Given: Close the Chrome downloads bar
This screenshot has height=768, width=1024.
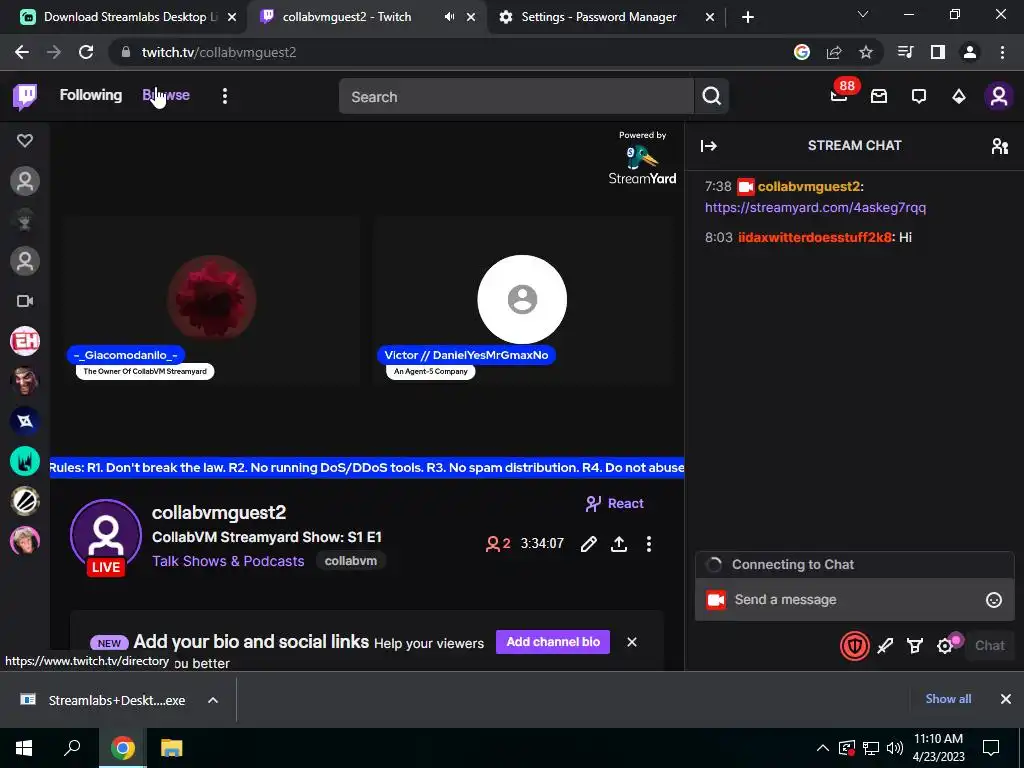Looking at the screenshot, I should [1006, 699].
